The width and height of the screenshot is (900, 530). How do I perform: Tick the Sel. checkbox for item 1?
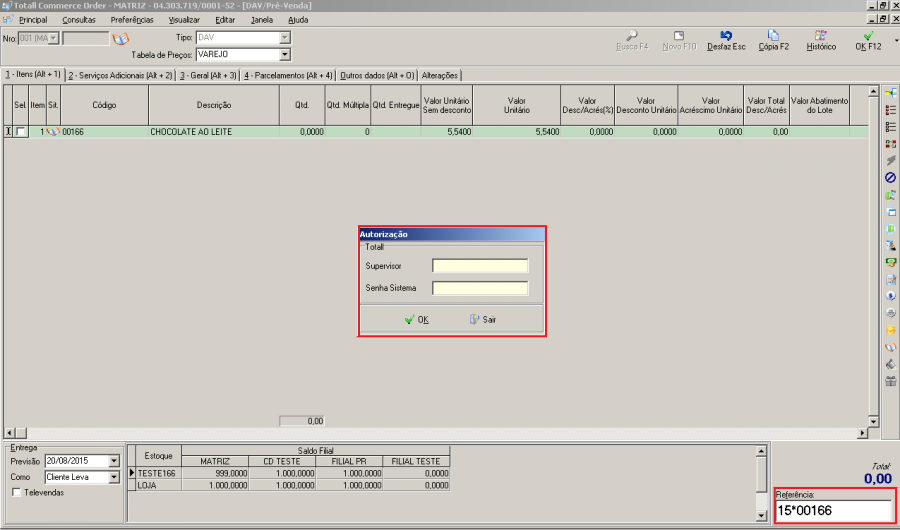(21, 132)
